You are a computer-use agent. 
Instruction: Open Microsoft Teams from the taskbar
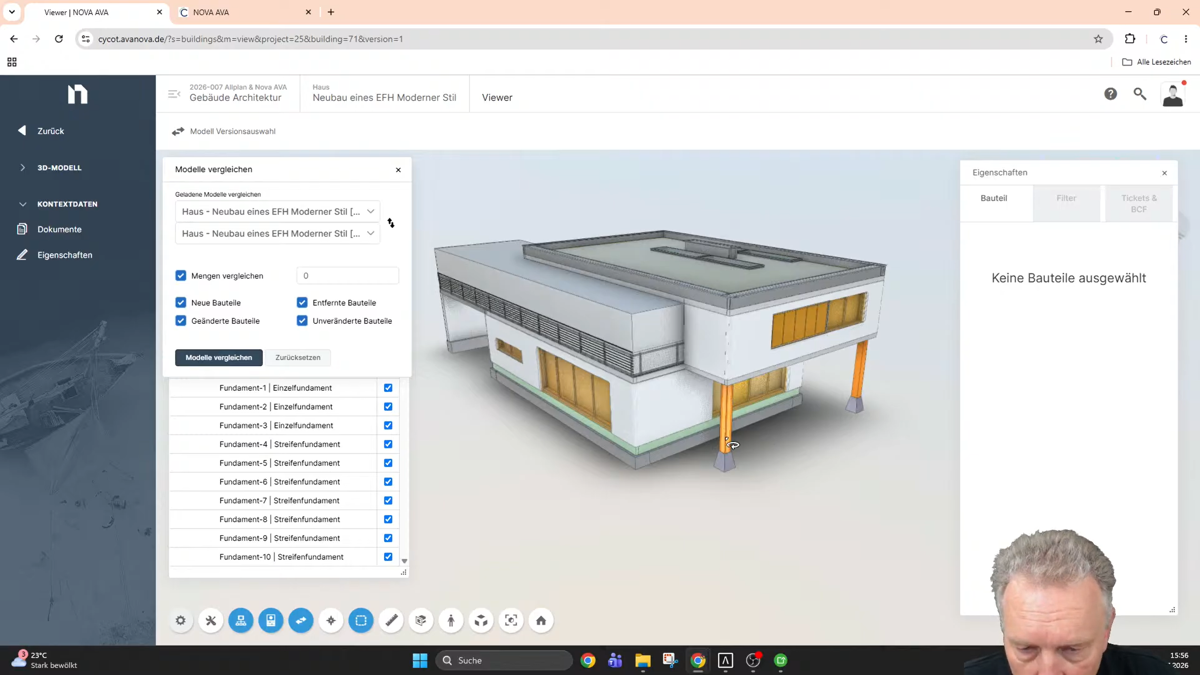click(615, 661)
